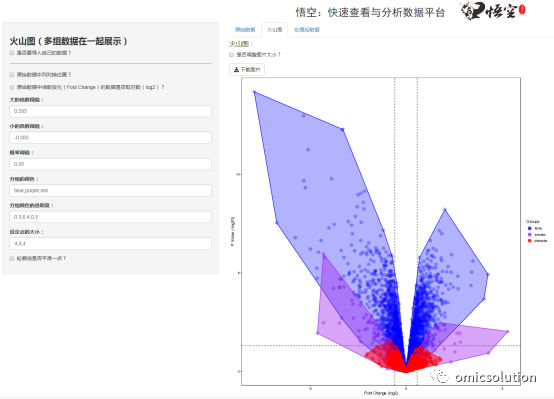The width and height of the screenshot is (554, 399).
Task: Click the blue legend dot in Groups
Action: (529, 228)
